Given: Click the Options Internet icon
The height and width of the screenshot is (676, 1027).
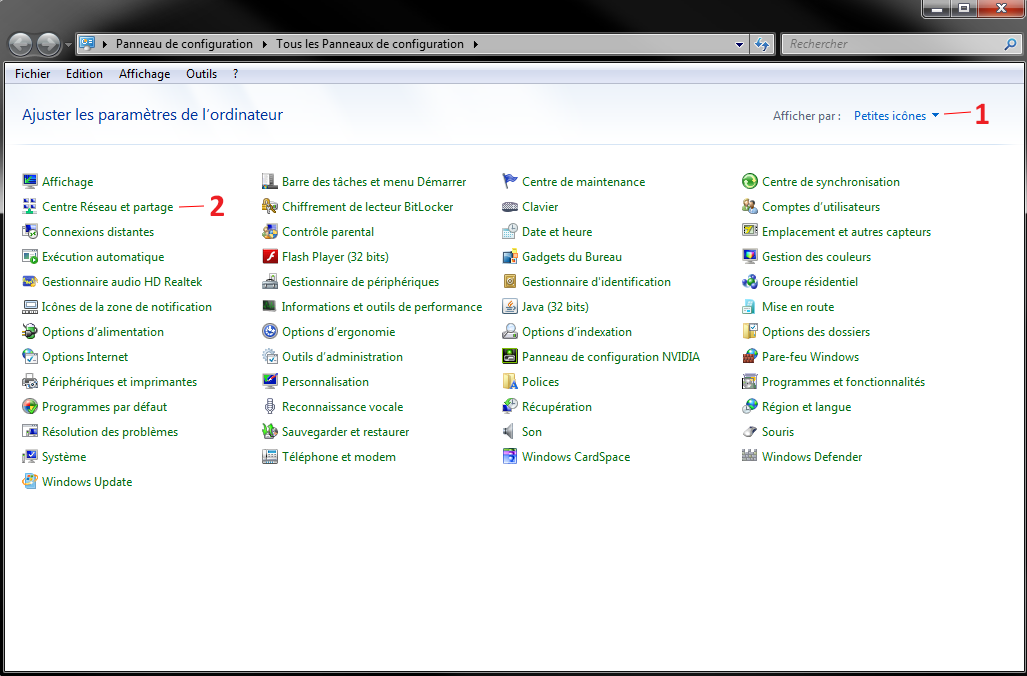Looking at the screenshot, I should tap(29, 356).
